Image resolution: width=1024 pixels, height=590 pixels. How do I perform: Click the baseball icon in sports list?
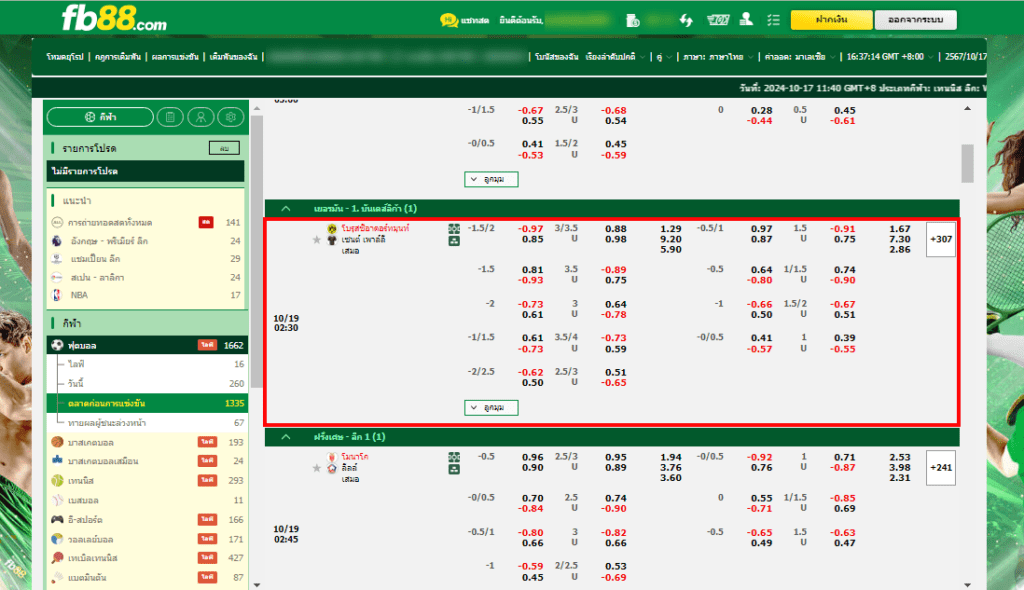coord(57,500)
